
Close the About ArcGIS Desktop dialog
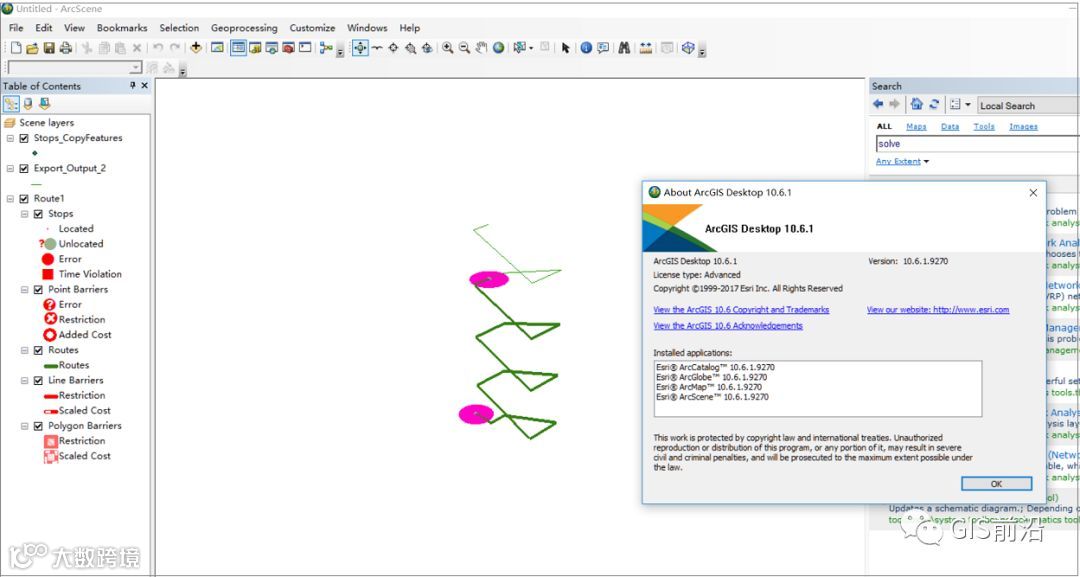[1032, 193]
